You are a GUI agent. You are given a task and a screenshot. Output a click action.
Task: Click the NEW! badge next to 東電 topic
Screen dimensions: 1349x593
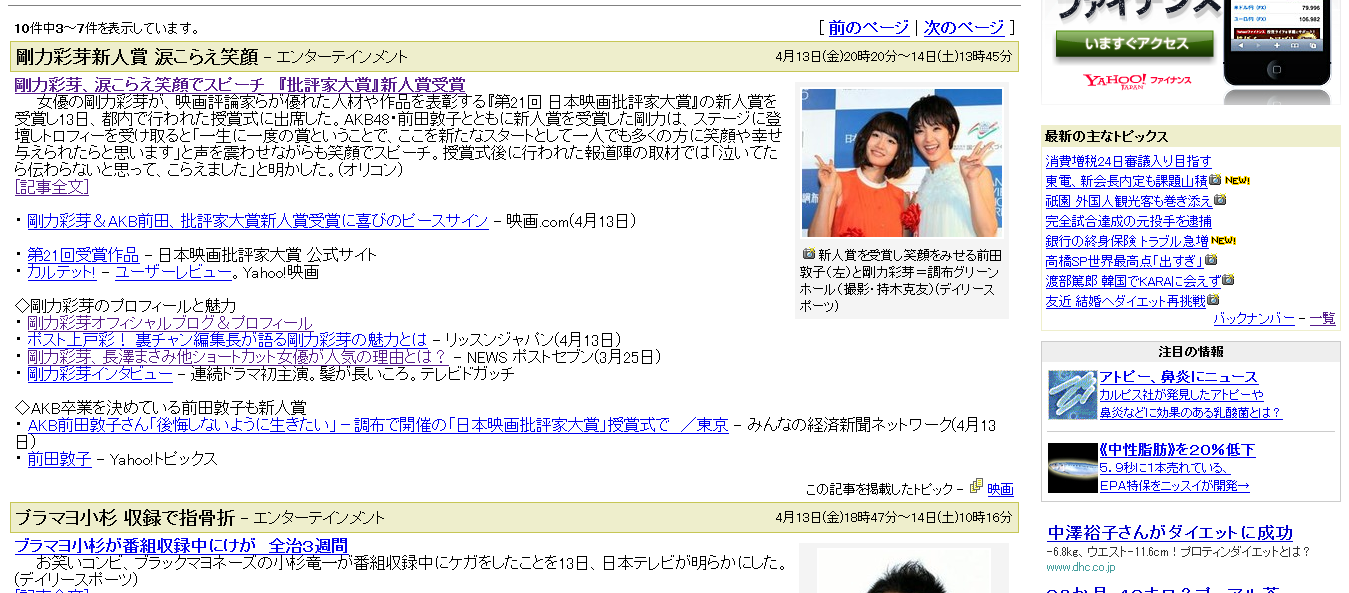coord(1237,181)
